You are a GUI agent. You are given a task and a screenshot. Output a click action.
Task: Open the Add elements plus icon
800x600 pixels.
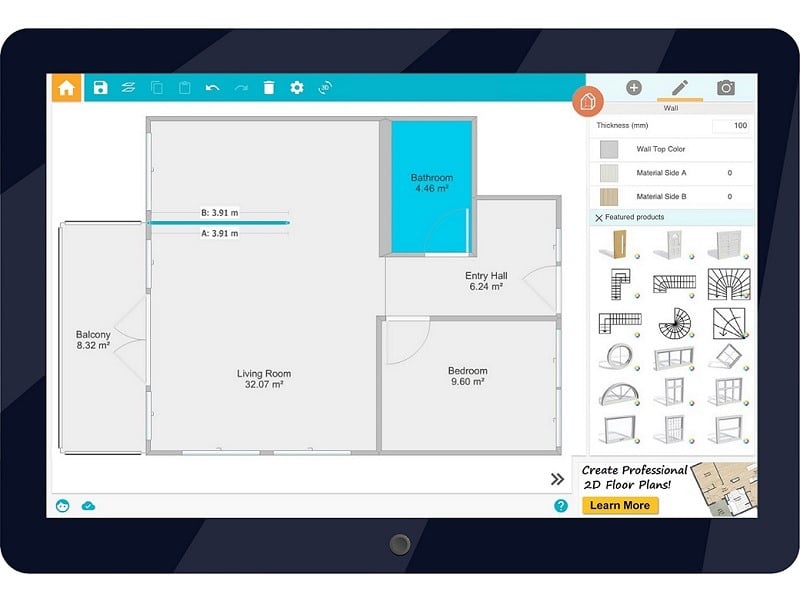tap(634, 88)
